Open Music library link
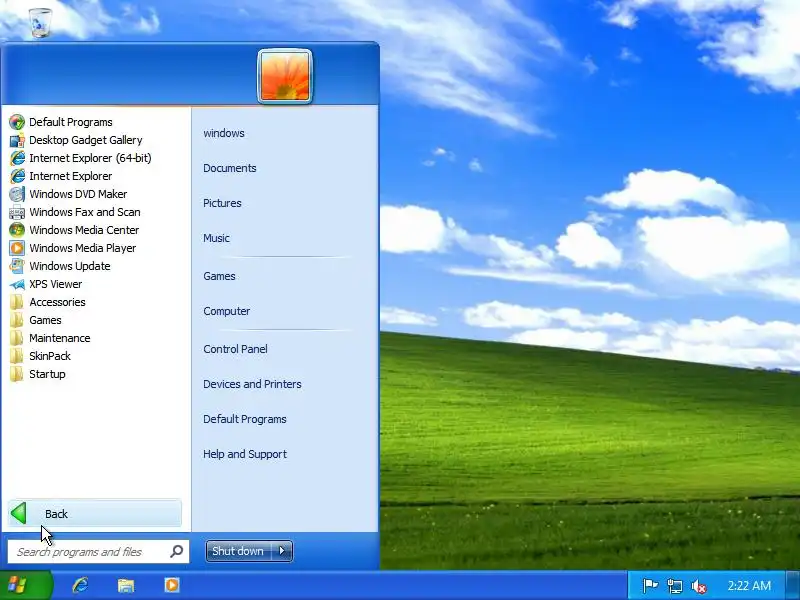 [216, 238]
